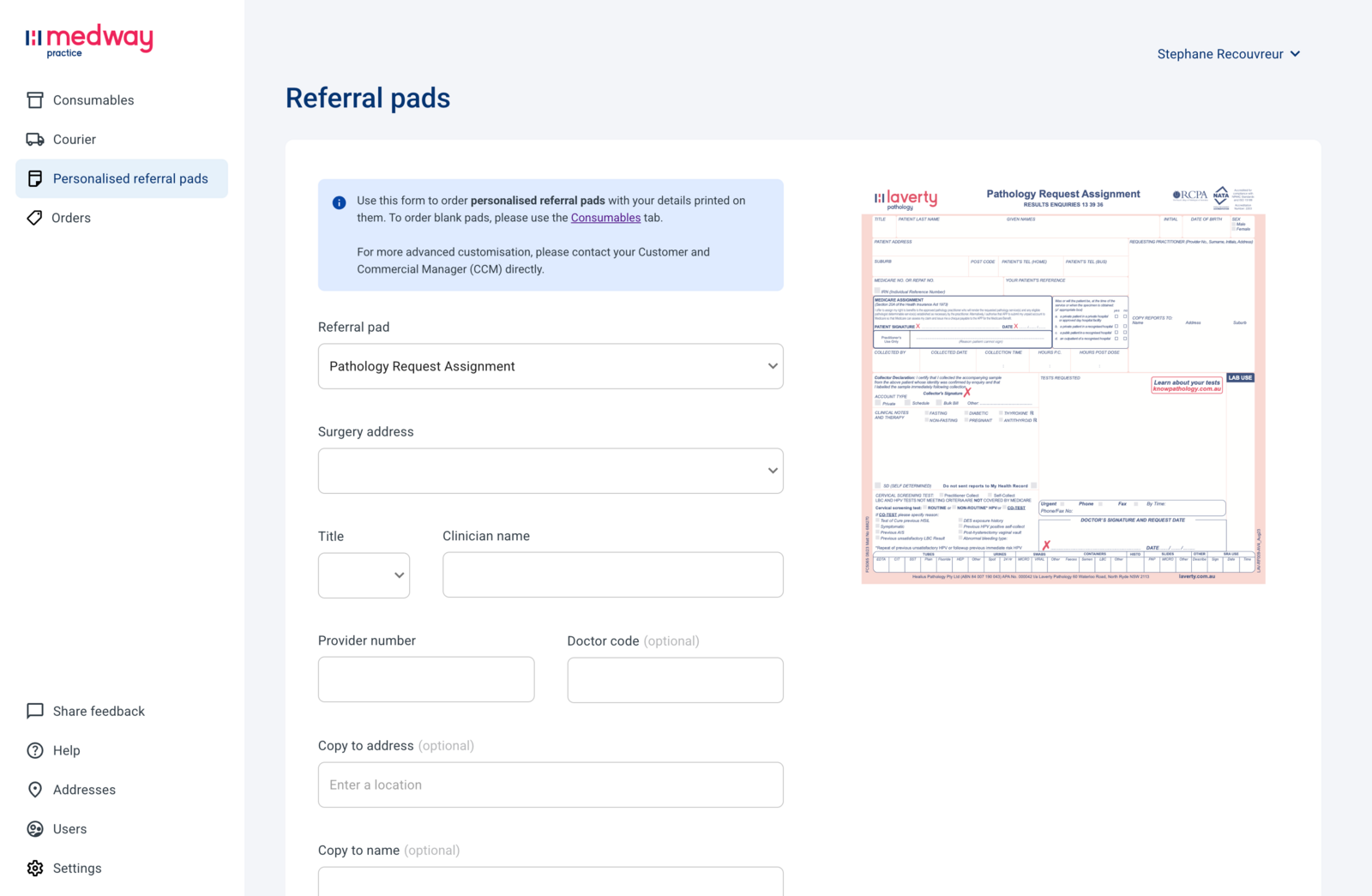Open the Title dropdown
Screen dimensions: 1372x896
(x=364, y=575)
